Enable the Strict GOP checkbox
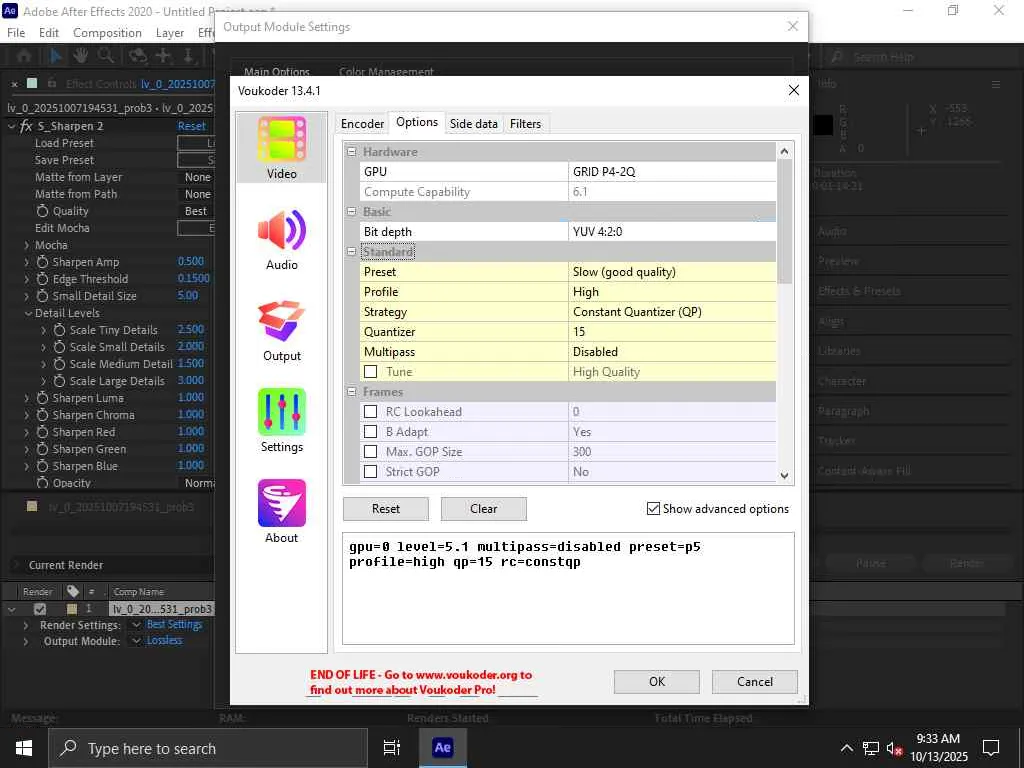The height and width of the screenshot is (768, 1024). click(x=370, y=472)
